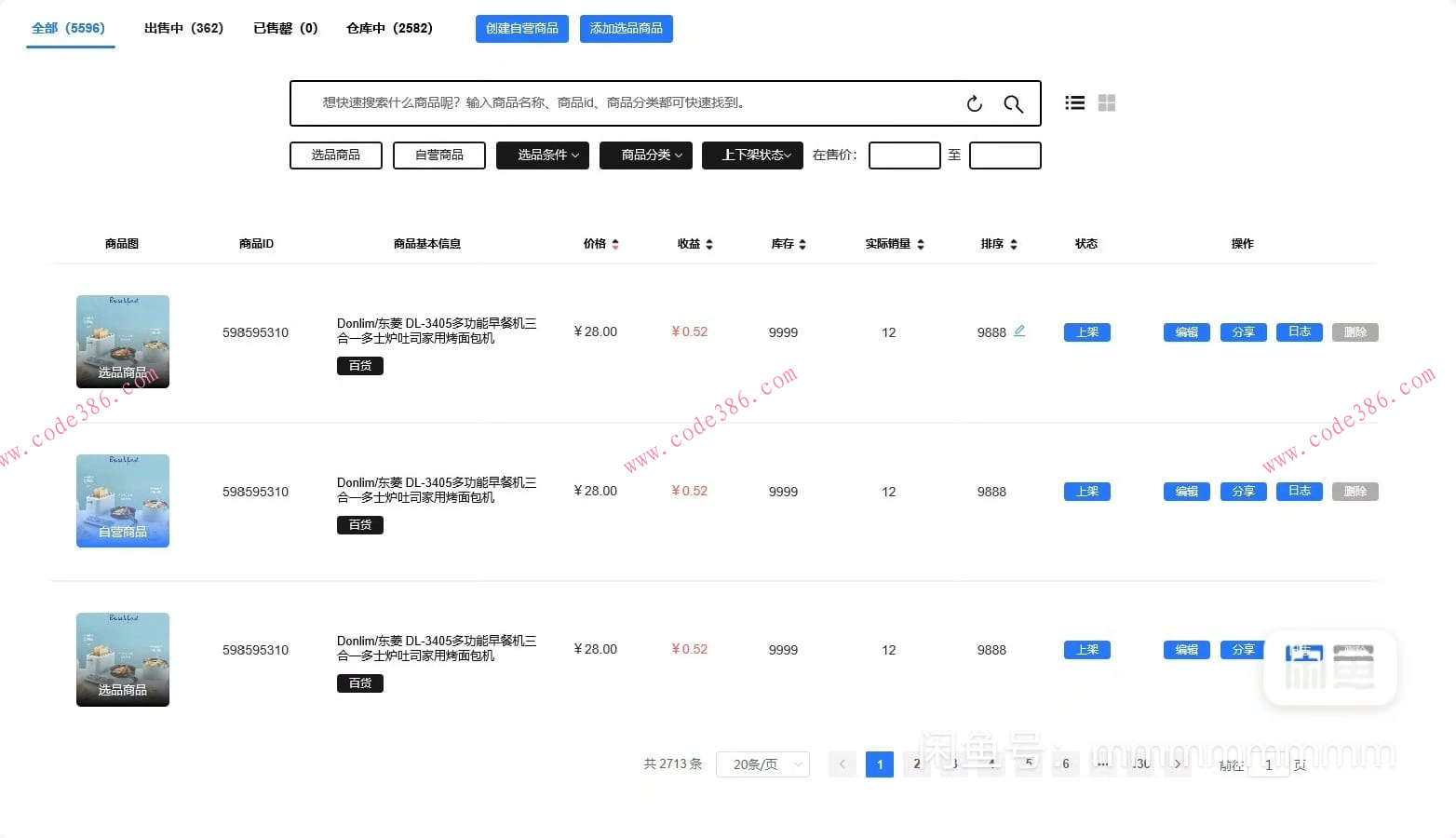Click the 添加选品商品 button
1456x838 pixels.
[627, 29]
